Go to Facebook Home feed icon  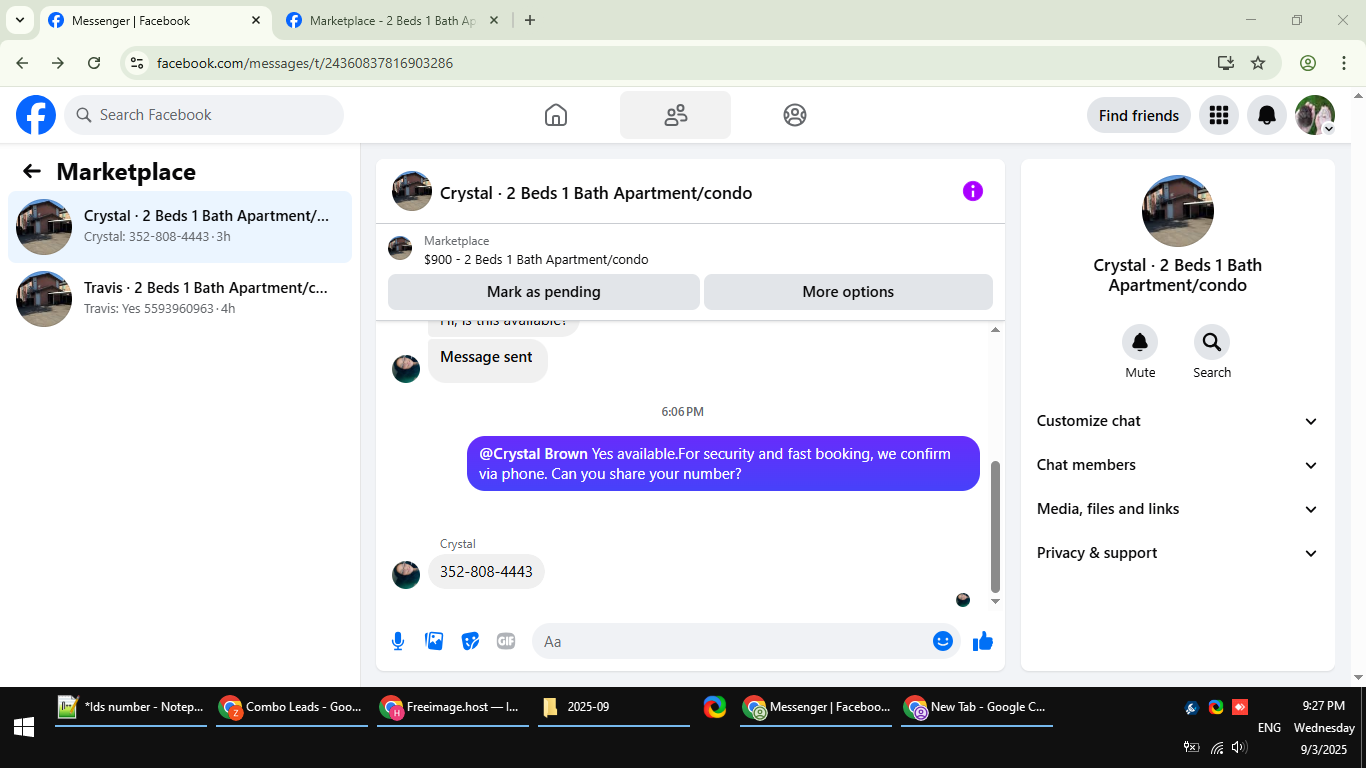coord(556,115)
